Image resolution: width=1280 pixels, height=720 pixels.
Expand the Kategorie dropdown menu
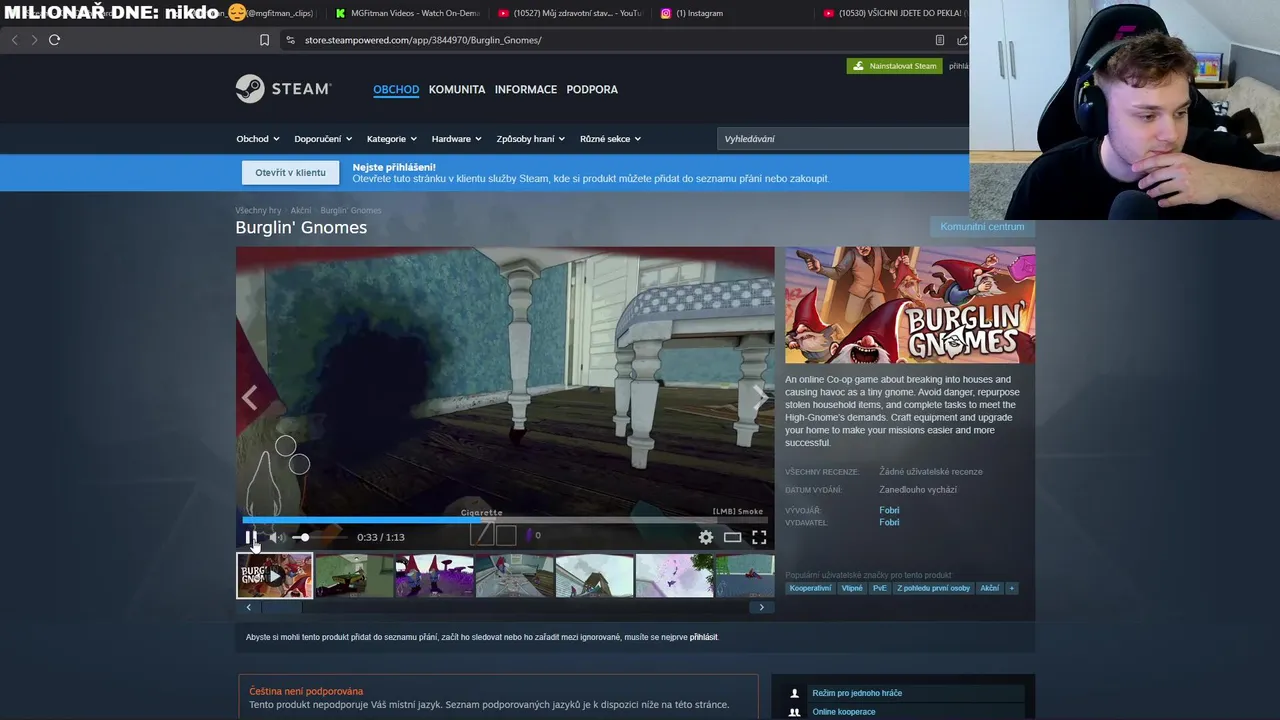click(x=392, y=139)
